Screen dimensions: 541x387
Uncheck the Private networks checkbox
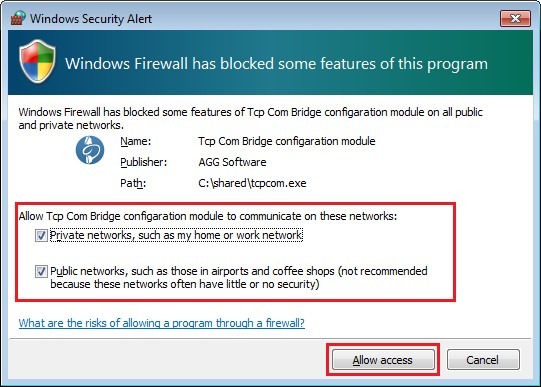(41, 236)
